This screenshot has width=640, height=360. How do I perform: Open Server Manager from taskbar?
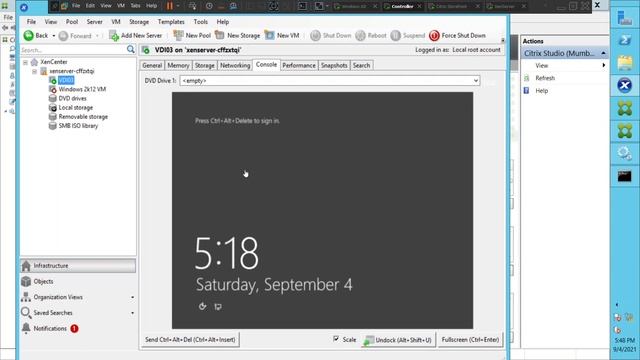624,18
